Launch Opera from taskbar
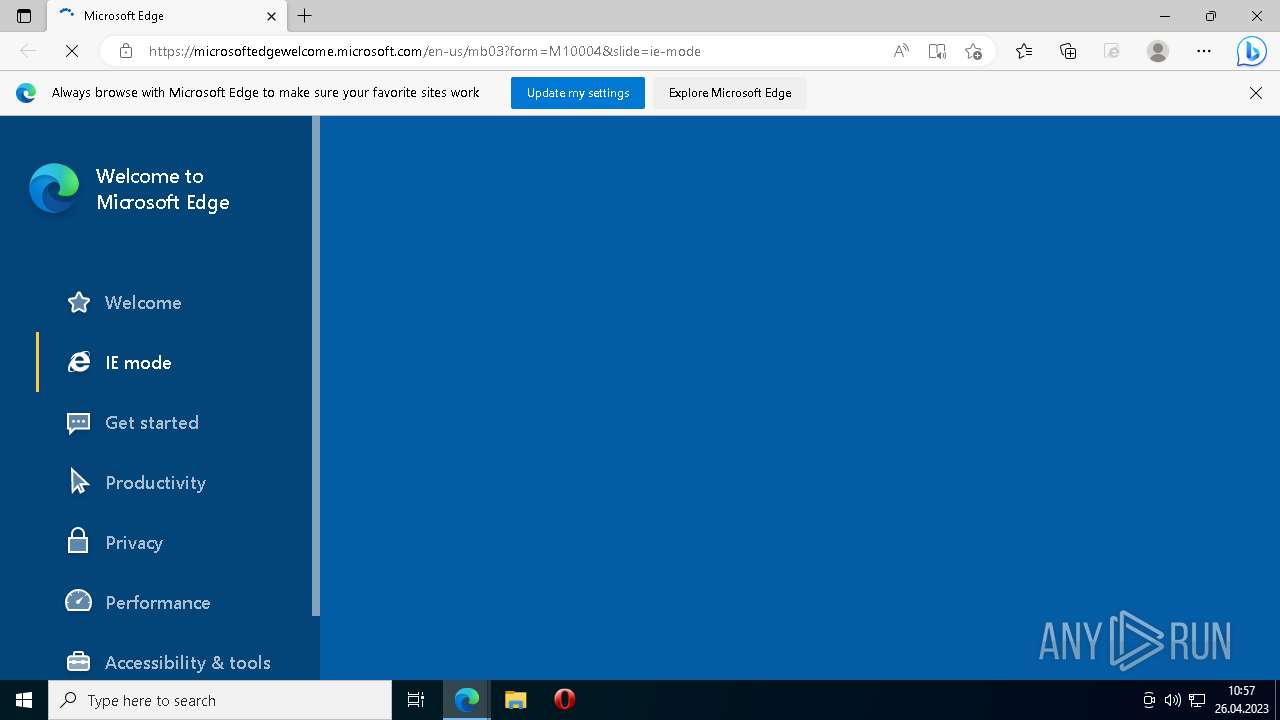 [x=564, y=700]
